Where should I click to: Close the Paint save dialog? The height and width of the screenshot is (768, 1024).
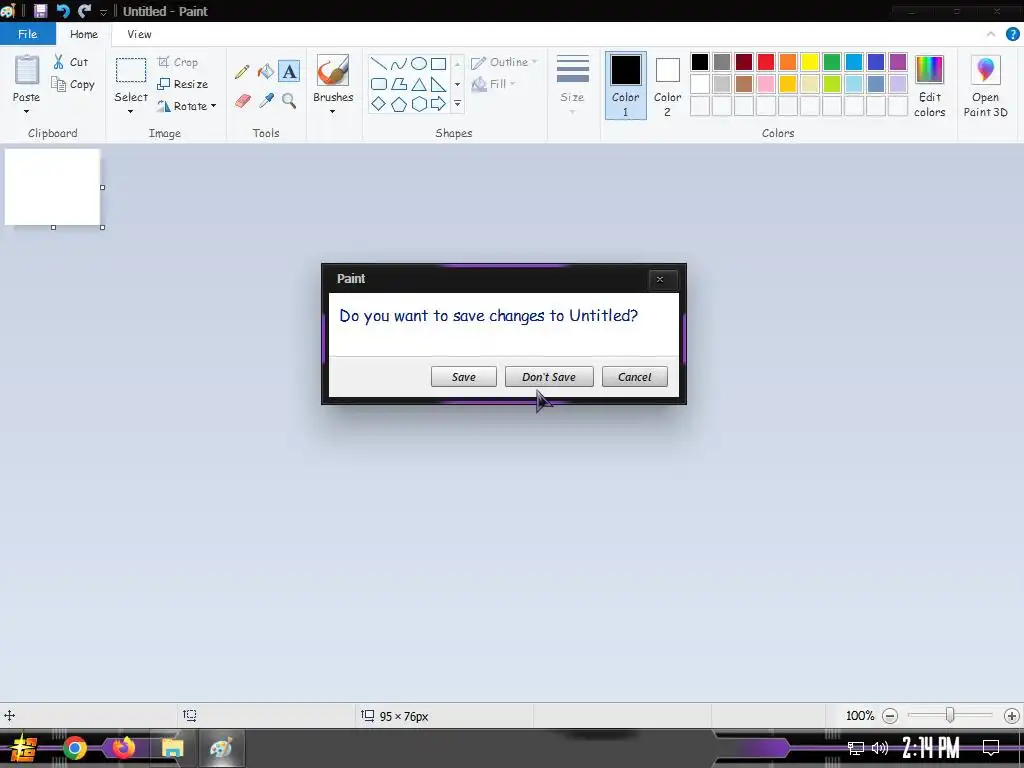660,280
